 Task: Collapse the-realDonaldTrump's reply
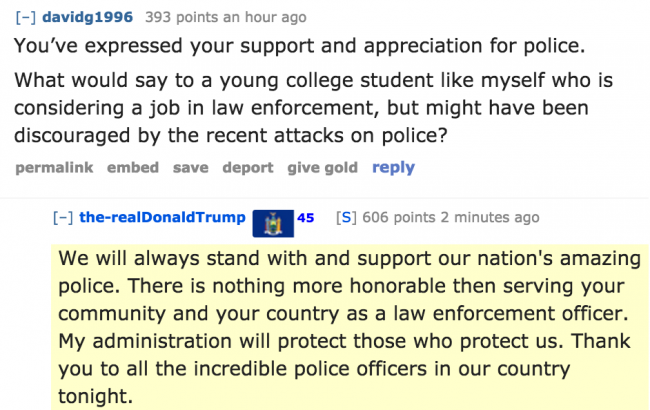click(x=62, y=217)
